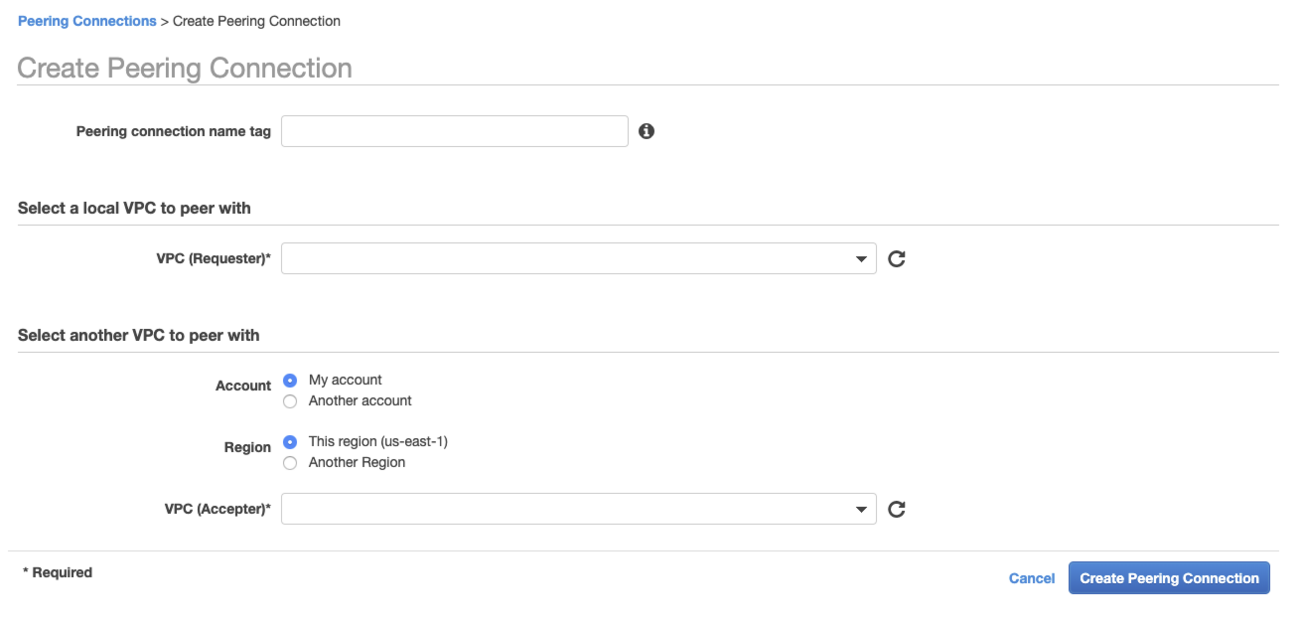This screenshot has width=1300, height=625.
Task: Refresh the VPC (Requester) list
Action: pyautogui.click(x=897, y=259)
